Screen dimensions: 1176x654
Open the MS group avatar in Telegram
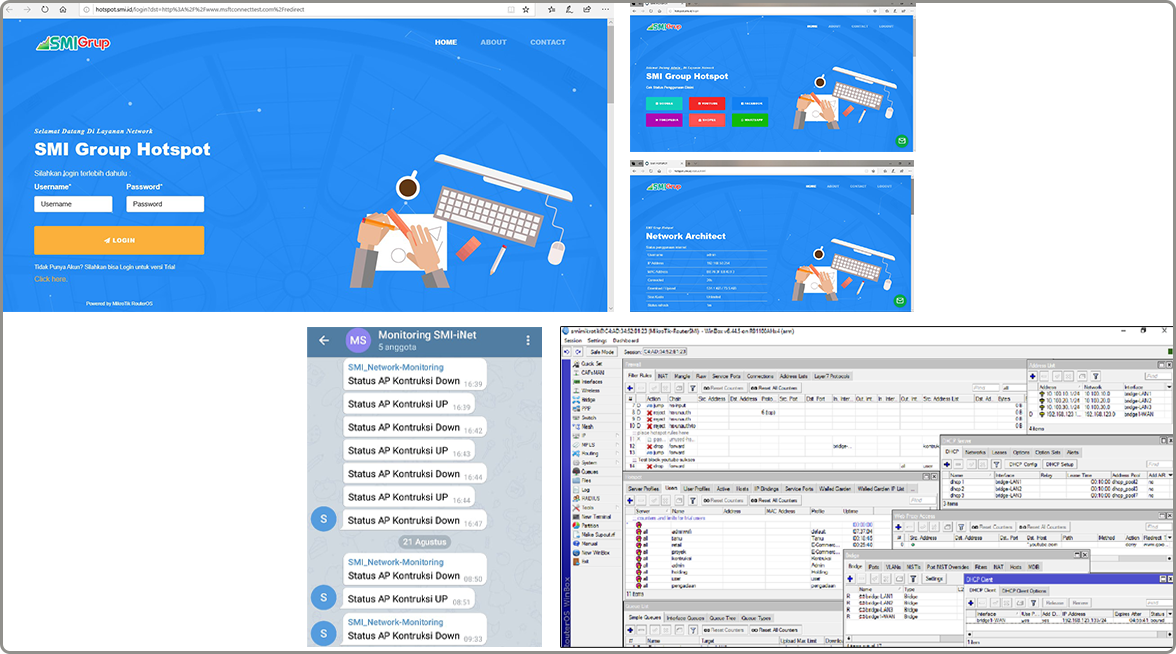coord(358,340)
